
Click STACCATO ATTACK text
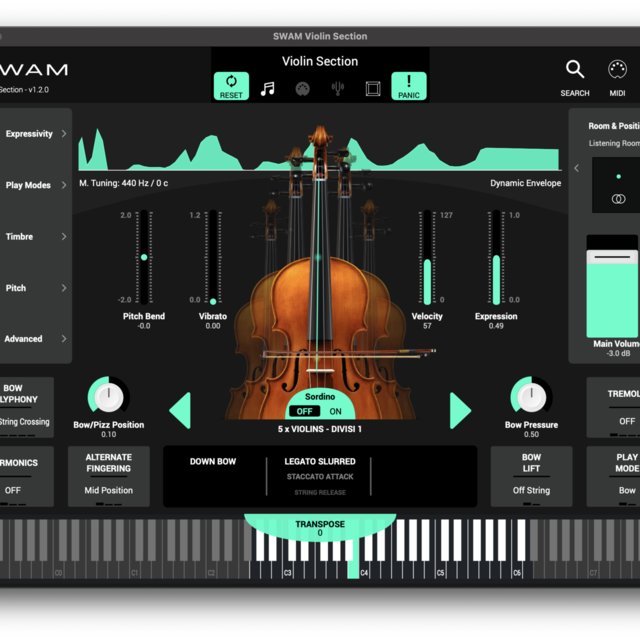tap(320, 477)
